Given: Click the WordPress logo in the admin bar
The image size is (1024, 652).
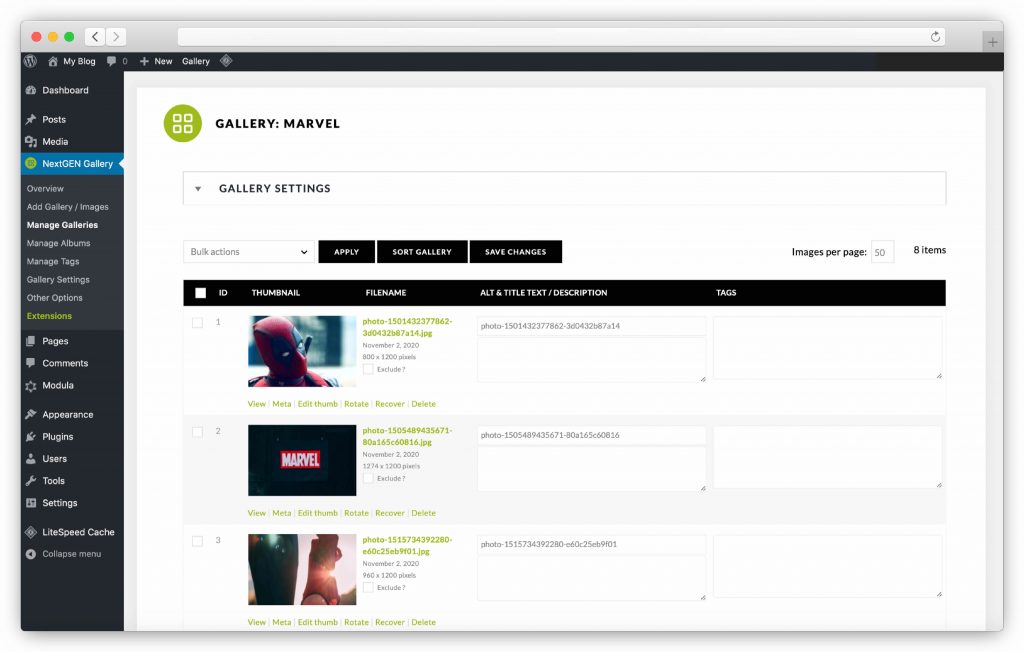Looking at the screenshot, I should (x=28, y=61).
